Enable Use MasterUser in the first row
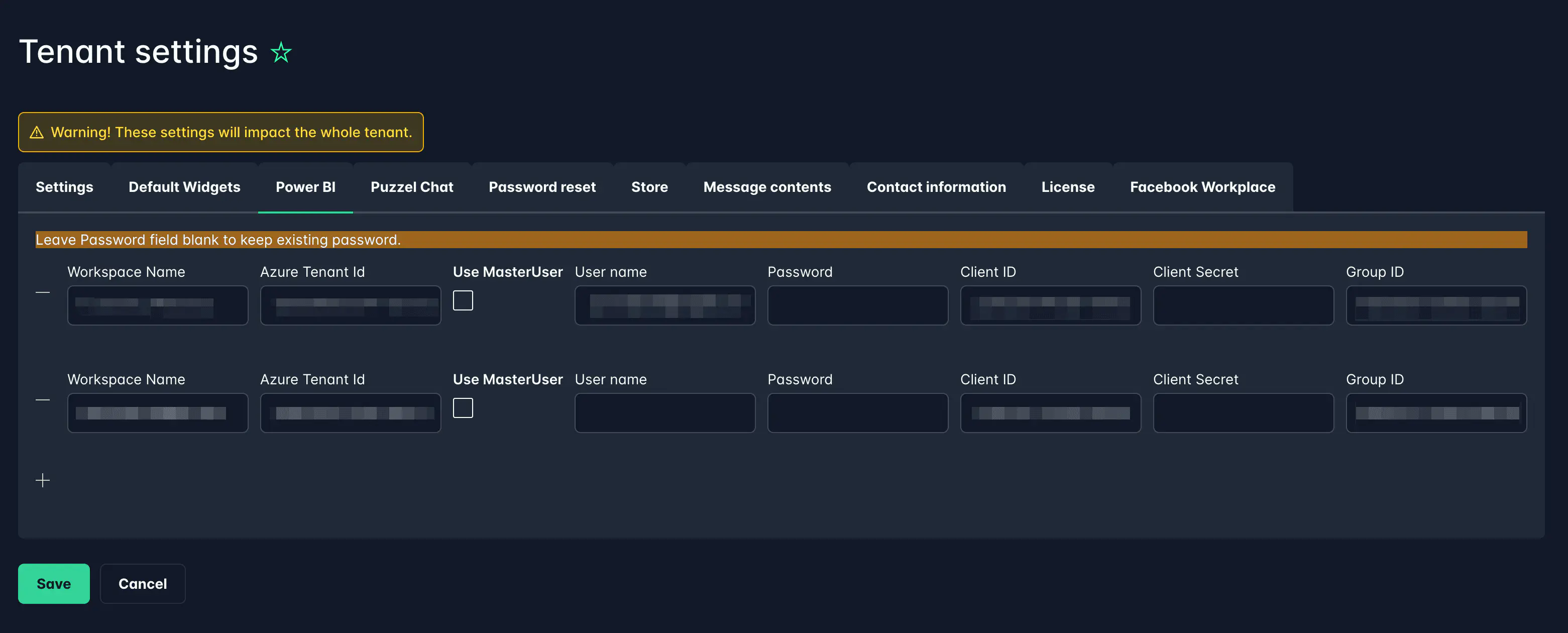Screen dimensions: 1568x633 click(x=463, y=300)
